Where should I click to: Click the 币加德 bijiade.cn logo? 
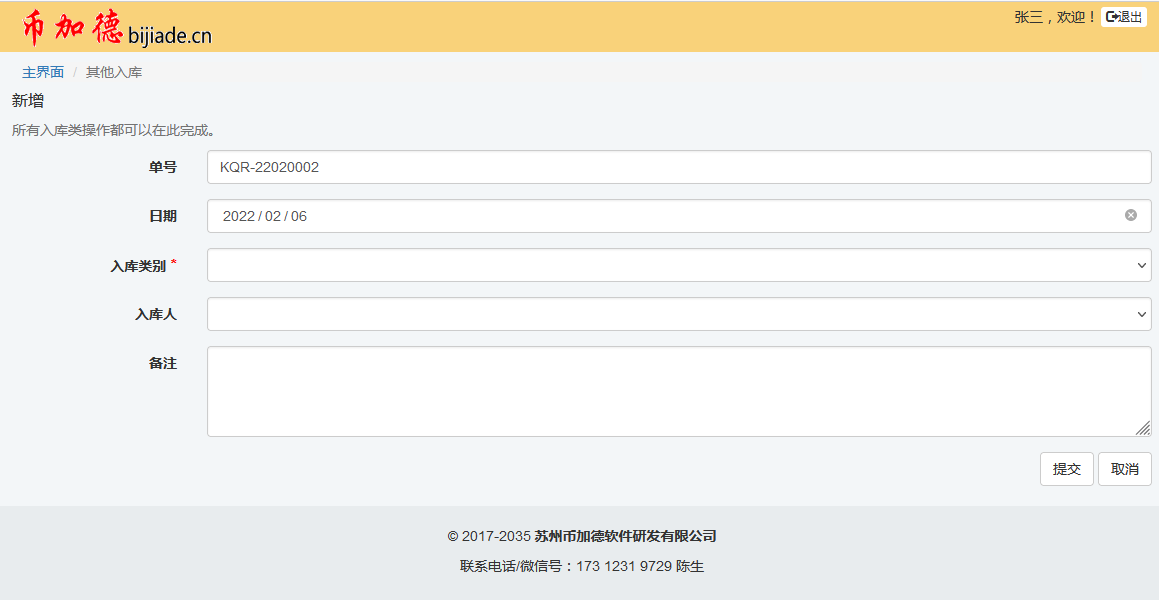[x=117, y=28]
